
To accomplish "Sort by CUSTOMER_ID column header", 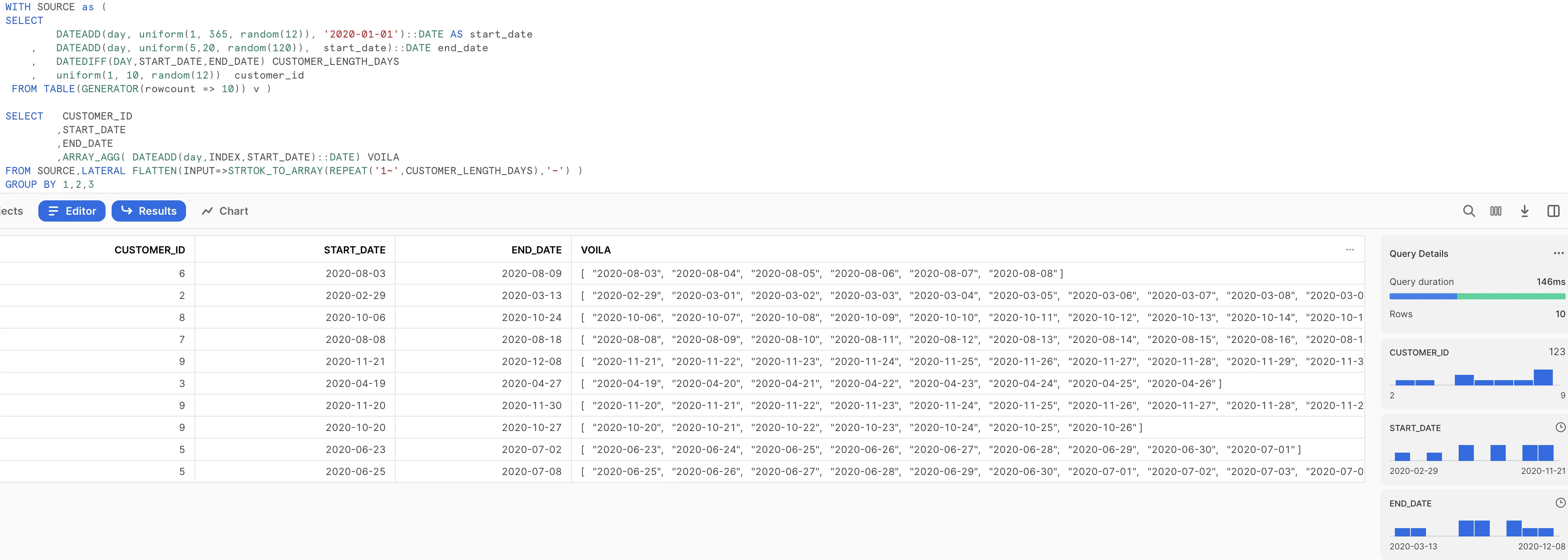I will (149, 250).
